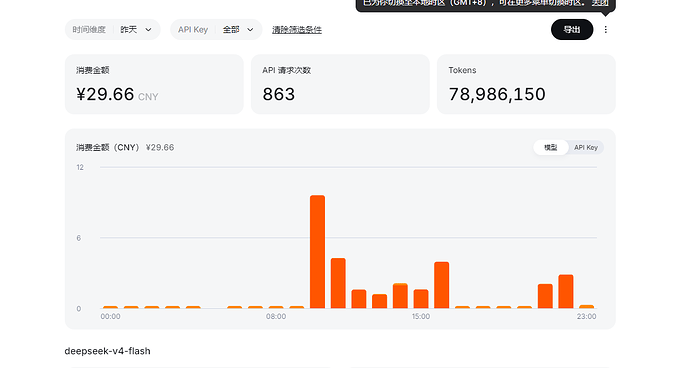This screenshot has height=368, width=690.
Task: Click the 23:00 axis label
Action: pos(587,316)
